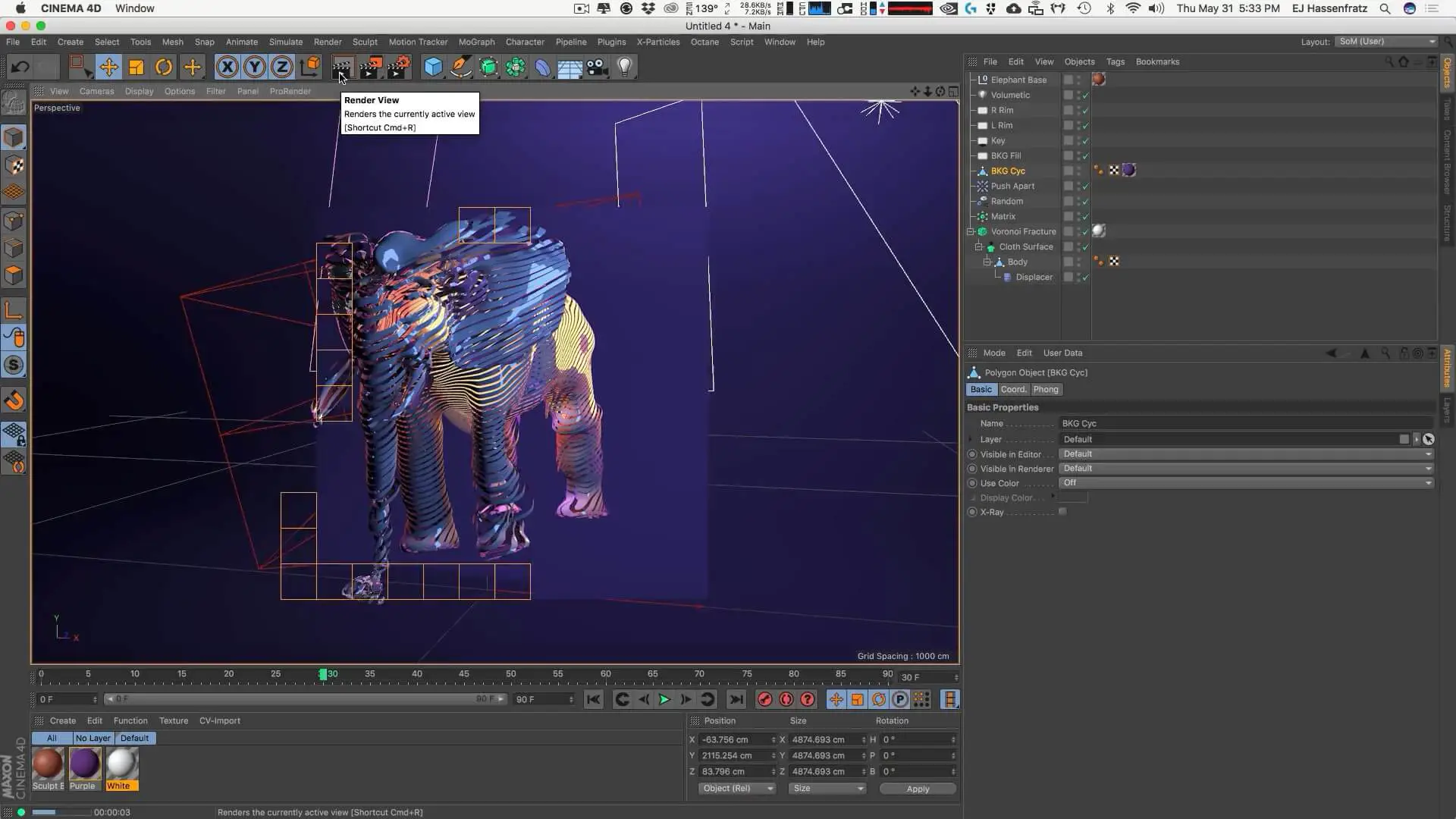Viewport: 1456px width, 819px height.
Task: Open the Simulate menu
Action: [x=286, y=42]
